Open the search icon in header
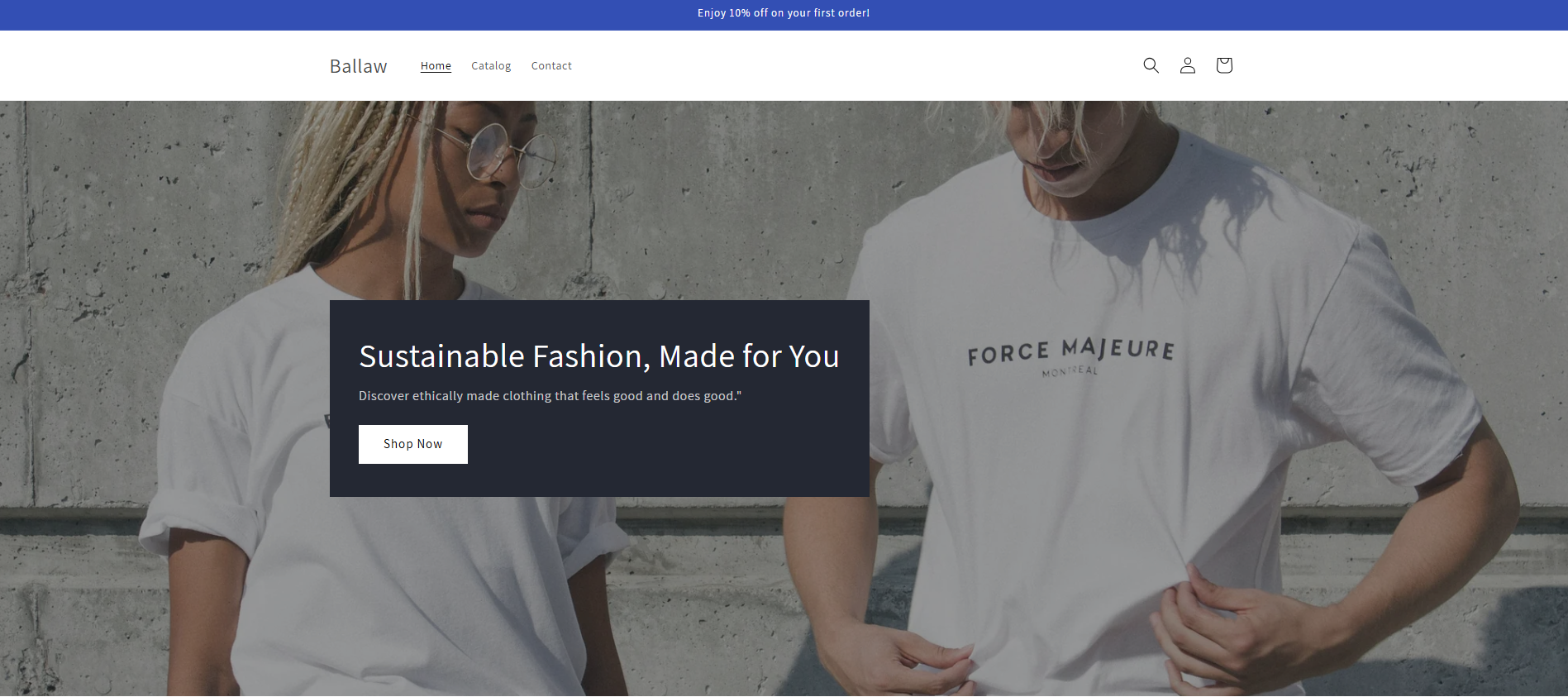Viewport: 1568px width, 697px height. coord(1151,65)
